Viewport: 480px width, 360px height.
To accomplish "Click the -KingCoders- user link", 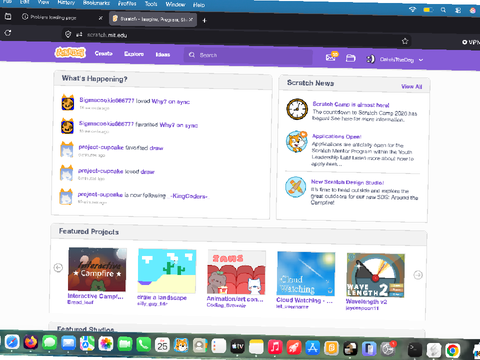I will coord(189,196).
